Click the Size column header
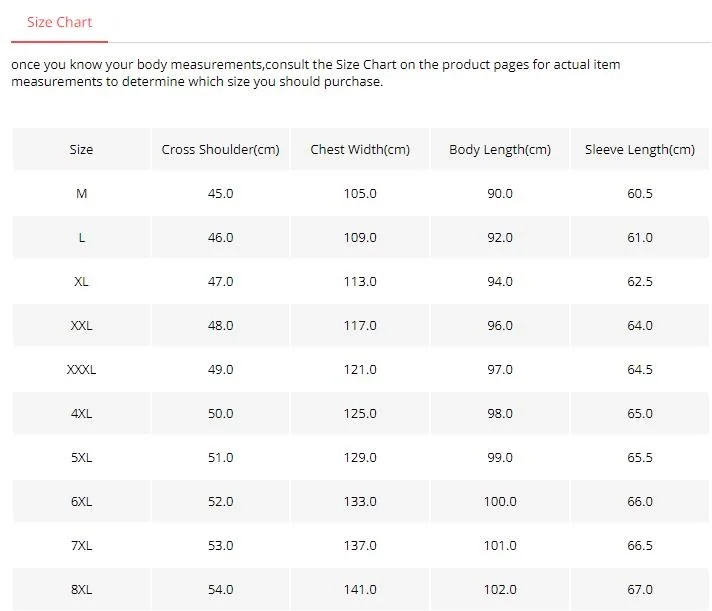This screenshot has width=712, height=611. (x=81, y=149)
